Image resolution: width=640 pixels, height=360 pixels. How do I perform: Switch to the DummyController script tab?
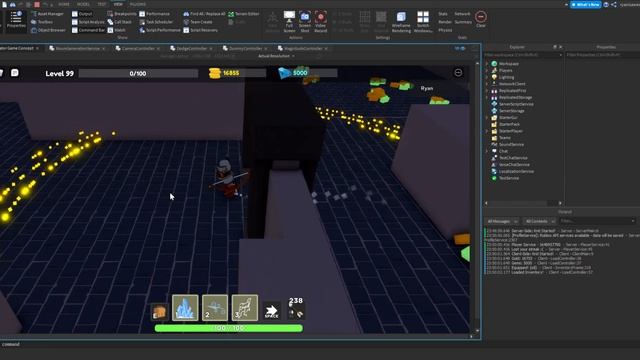[245, 49]
